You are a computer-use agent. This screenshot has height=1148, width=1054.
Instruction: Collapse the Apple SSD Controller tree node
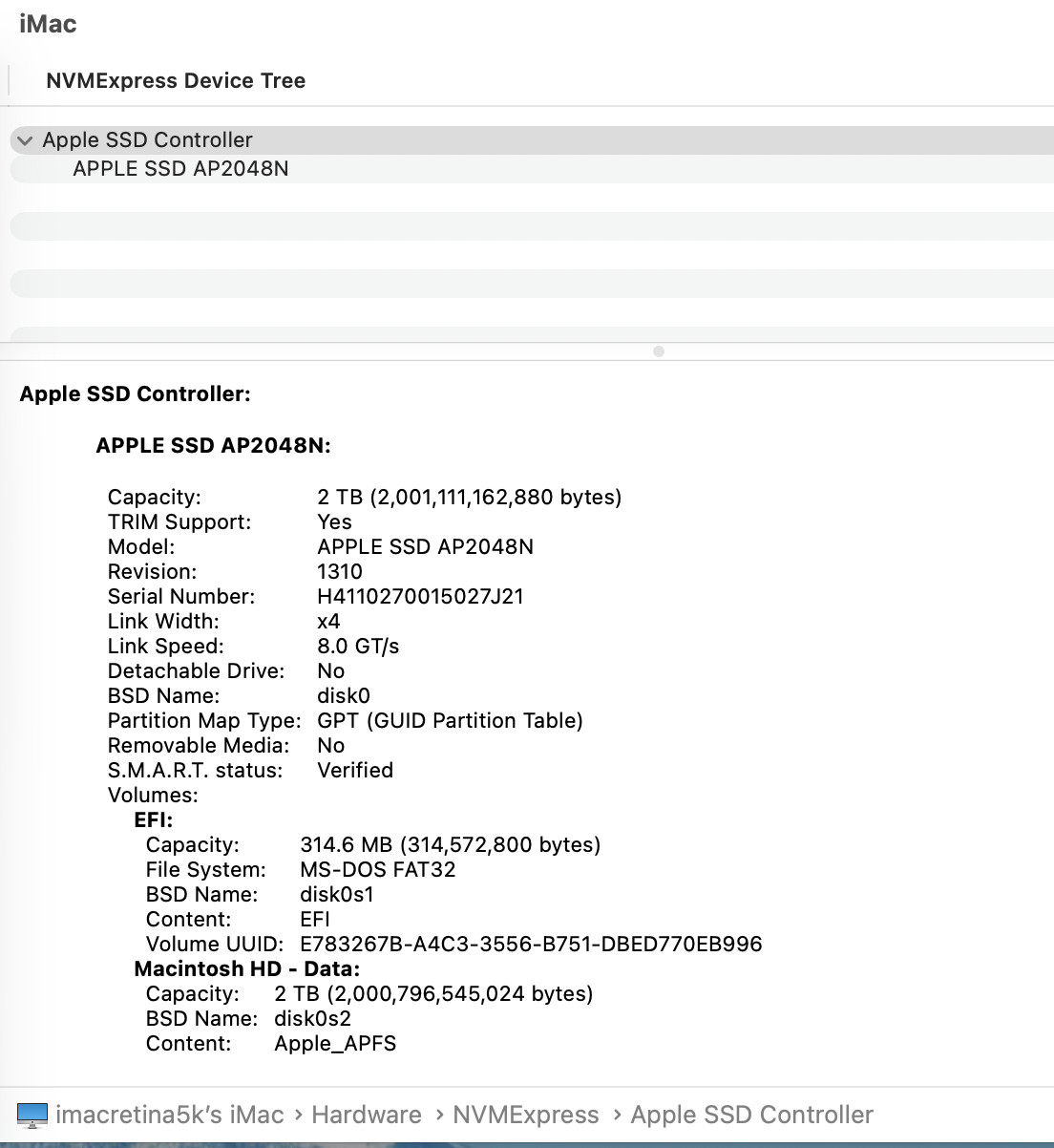click(x=26, y=140)
